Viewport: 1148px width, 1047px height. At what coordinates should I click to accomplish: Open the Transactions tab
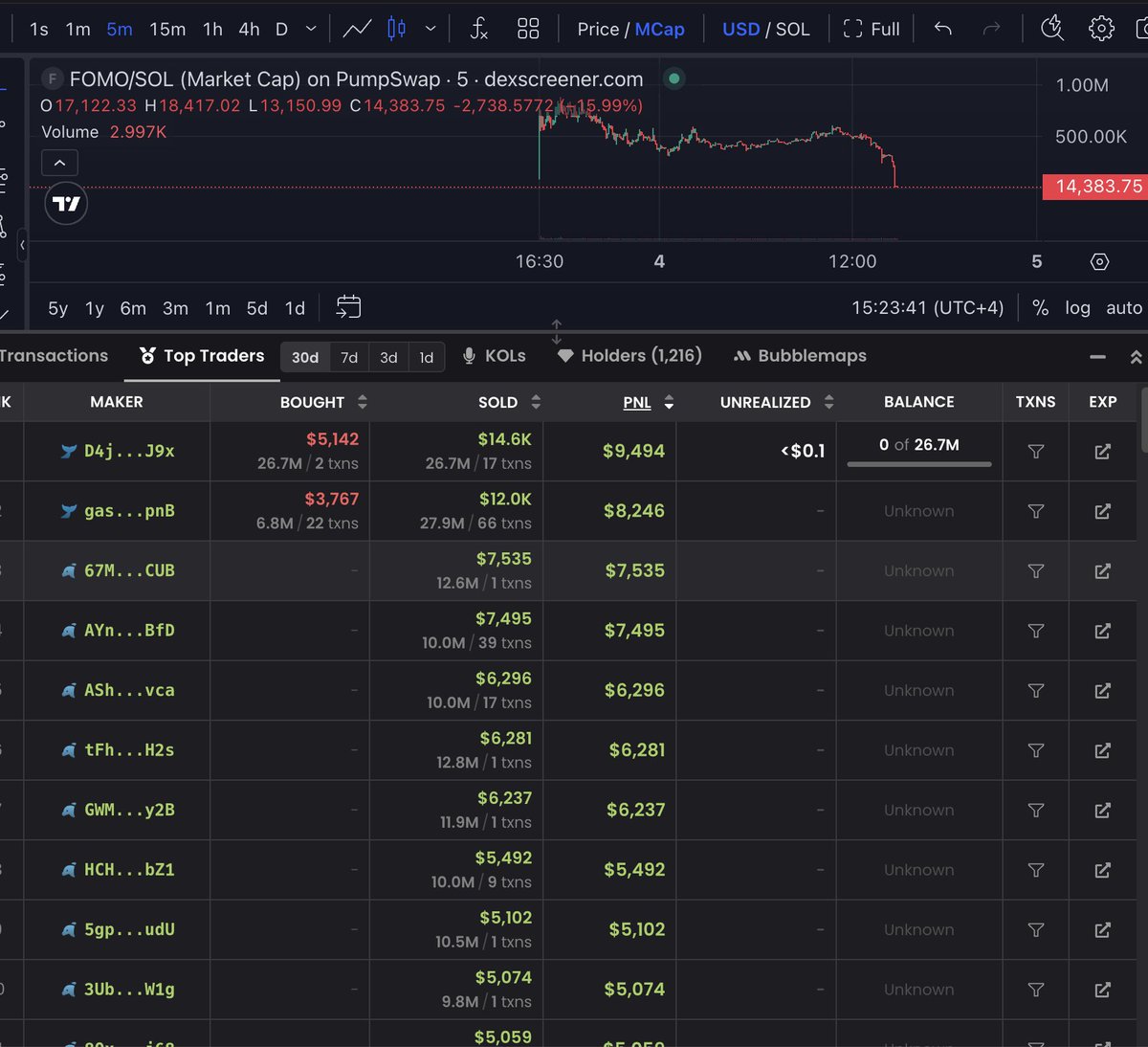54,356
